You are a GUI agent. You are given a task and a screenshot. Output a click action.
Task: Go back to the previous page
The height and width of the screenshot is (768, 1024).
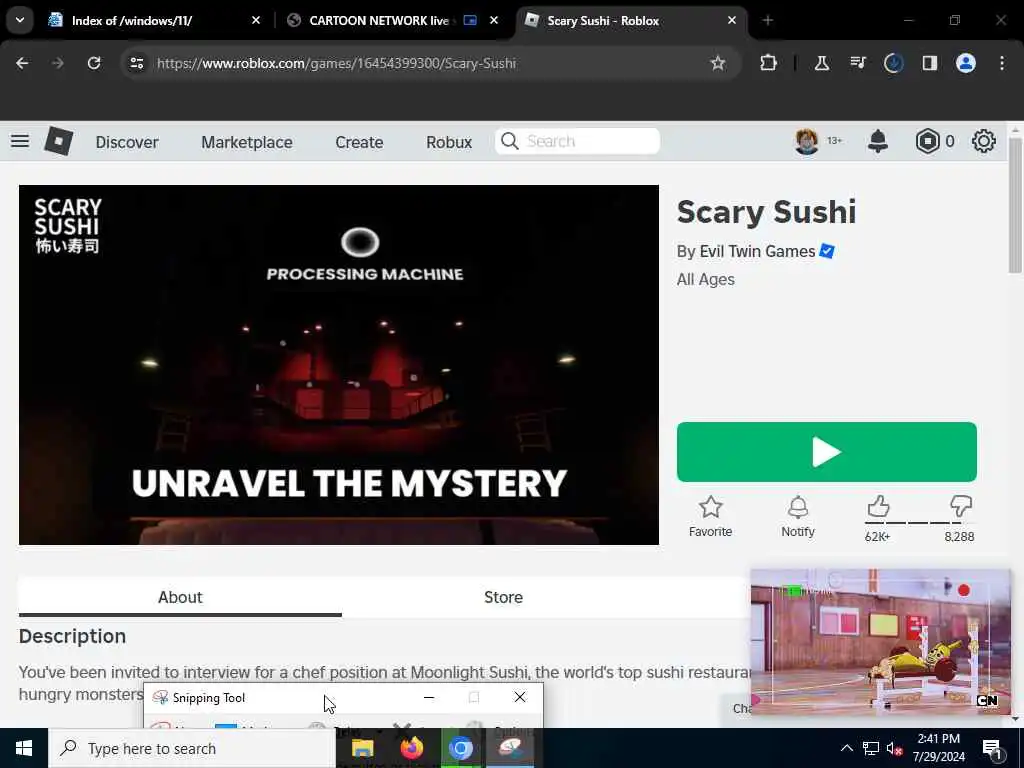22,63
